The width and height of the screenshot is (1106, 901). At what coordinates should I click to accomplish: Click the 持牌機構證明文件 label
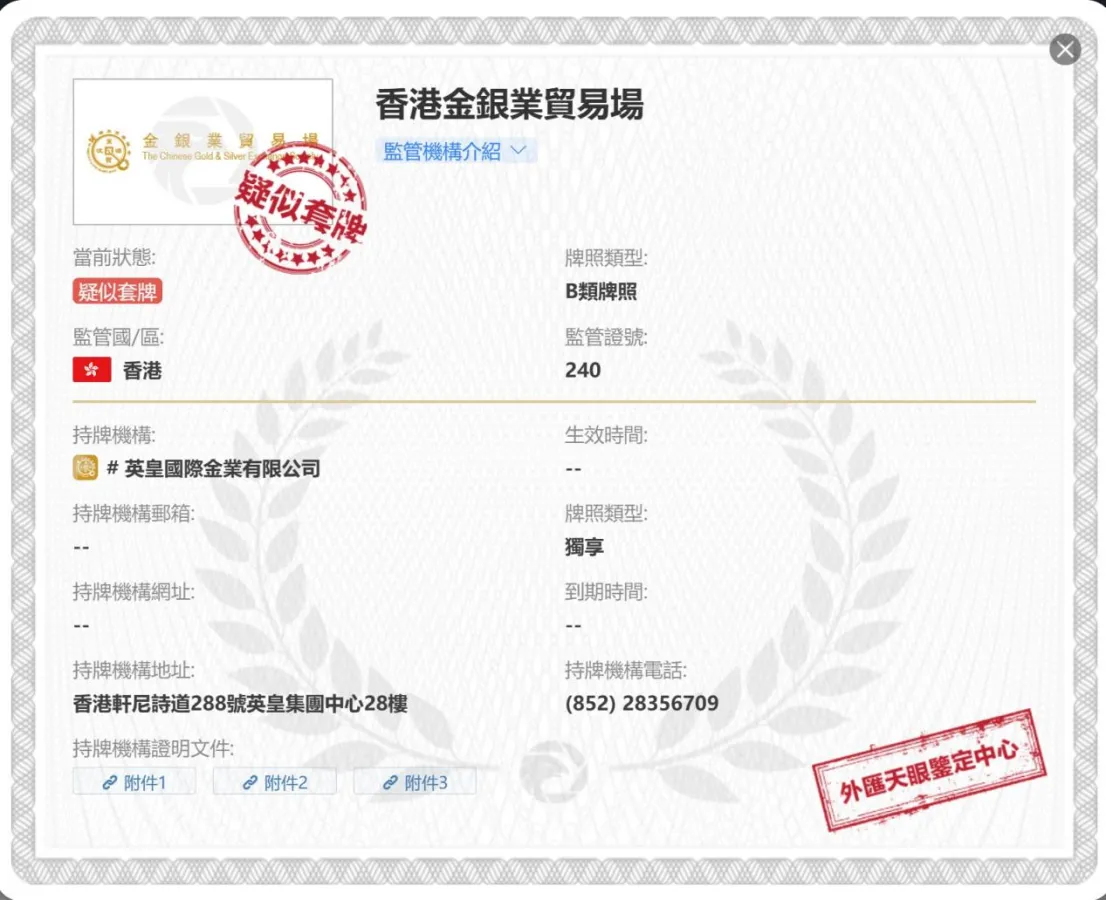(154, 748)
